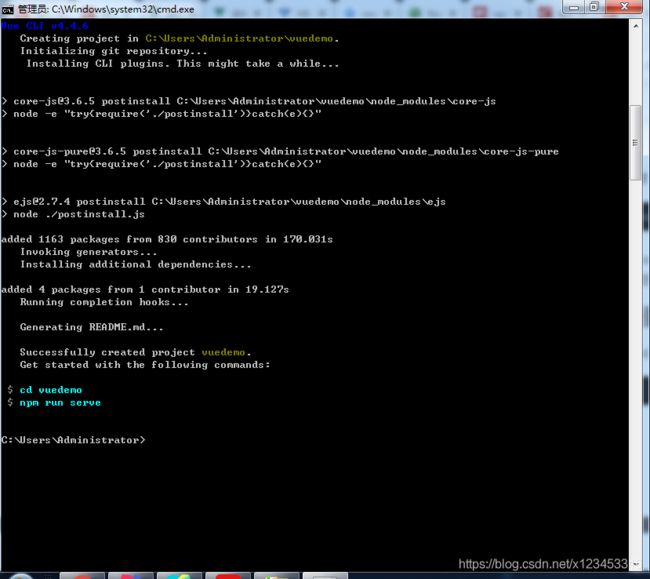This screenshot has width=650, height=579.
Task: Click the pink-purple taskbar icon
Action: point(130,575)
